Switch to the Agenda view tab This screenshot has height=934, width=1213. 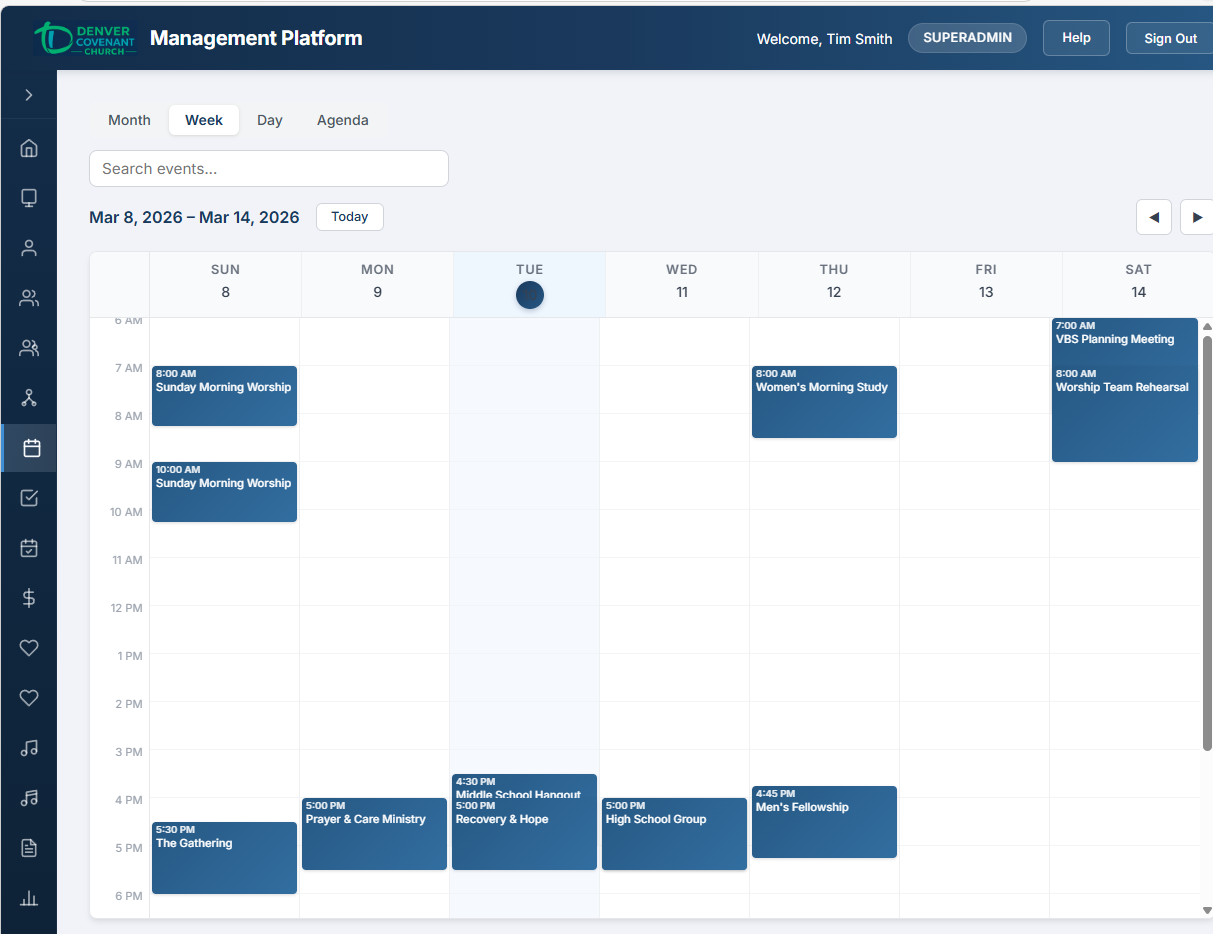[x=342, y=119]
